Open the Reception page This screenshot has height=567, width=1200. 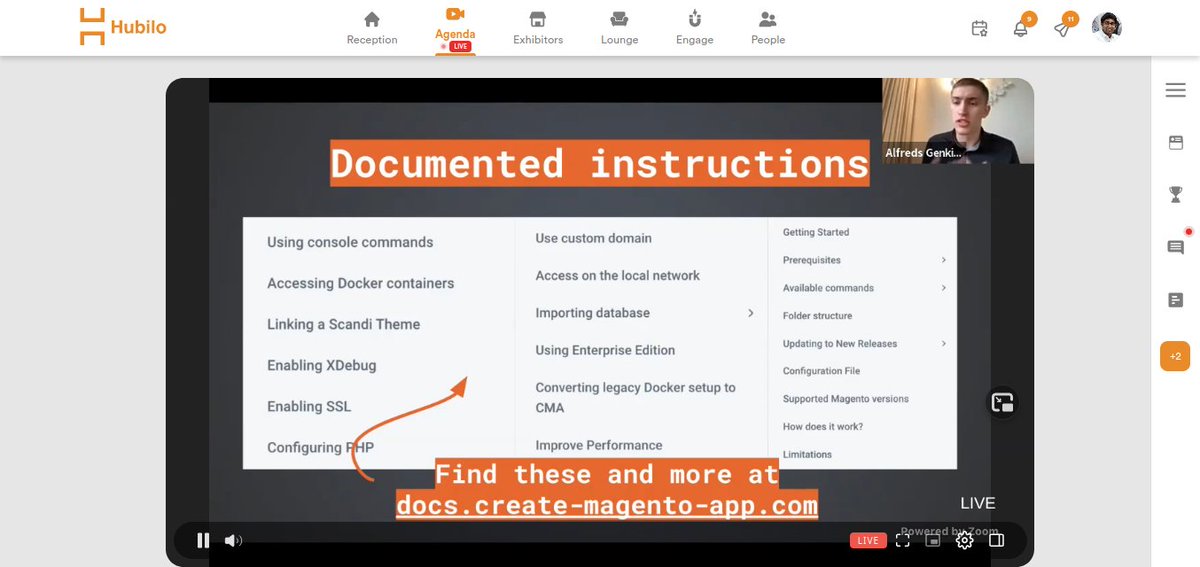pos(372,28)
